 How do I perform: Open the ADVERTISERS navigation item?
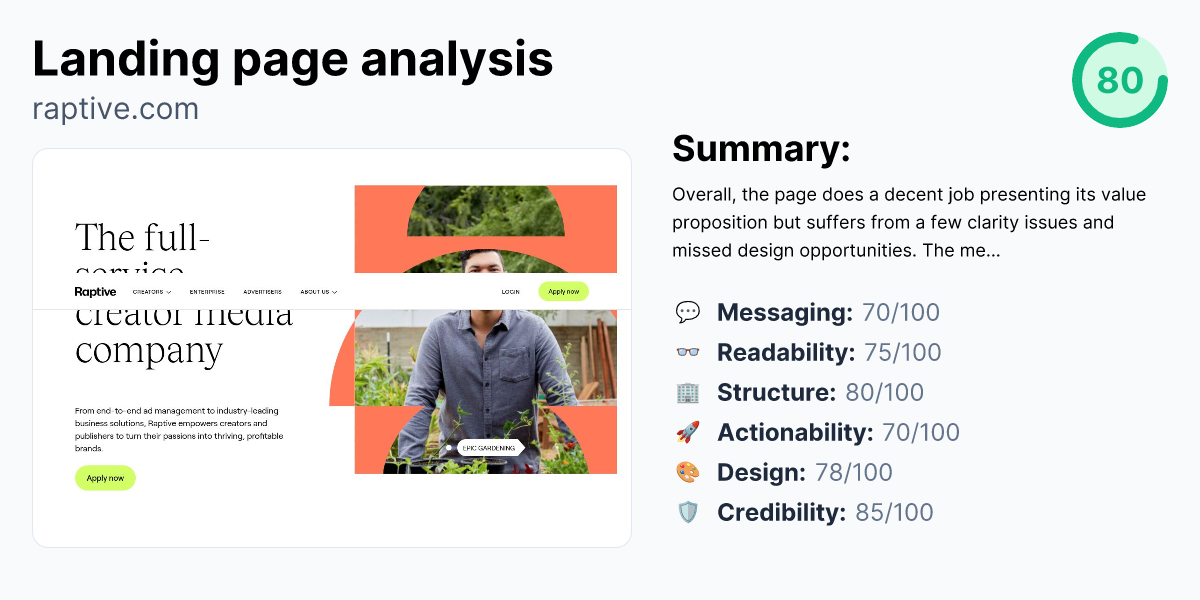262,291
